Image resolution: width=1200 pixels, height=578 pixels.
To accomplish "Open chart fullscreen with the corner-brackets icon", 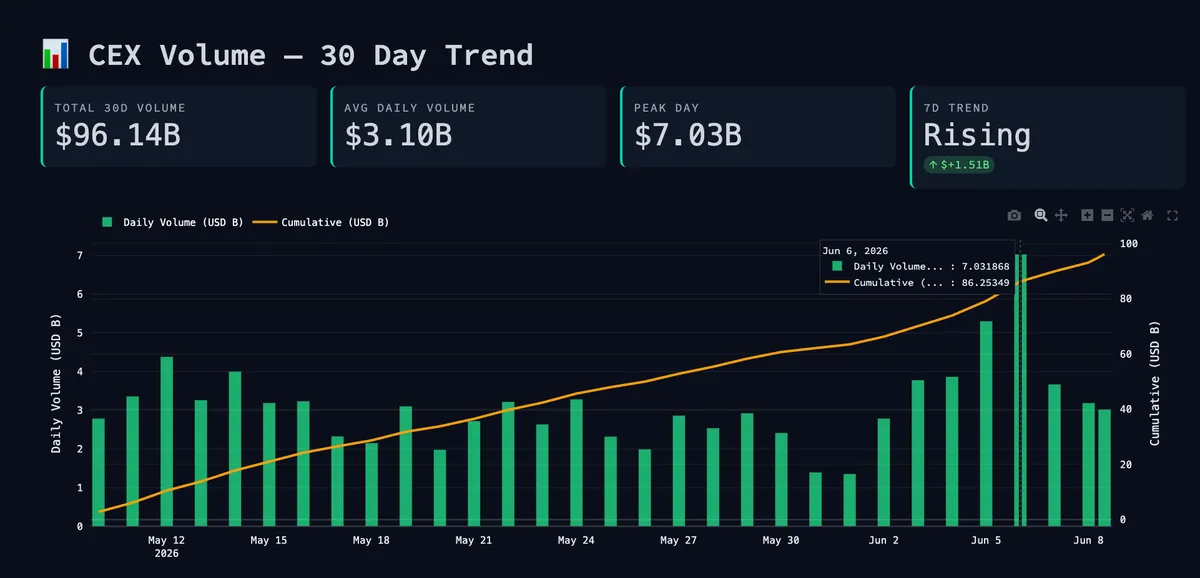I will pyautogui.click(x=1173, y=215).
